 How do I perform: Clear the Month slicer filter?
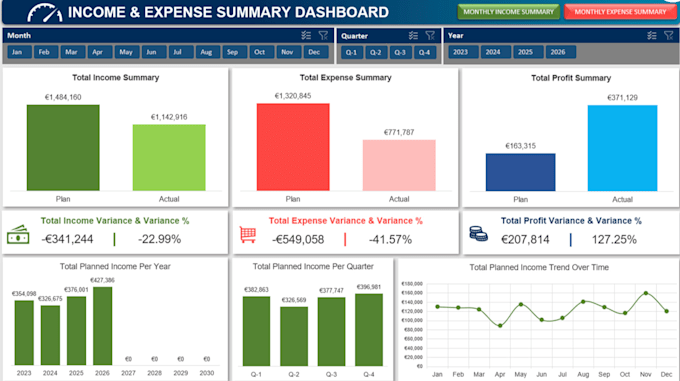(x=323, y=36)
